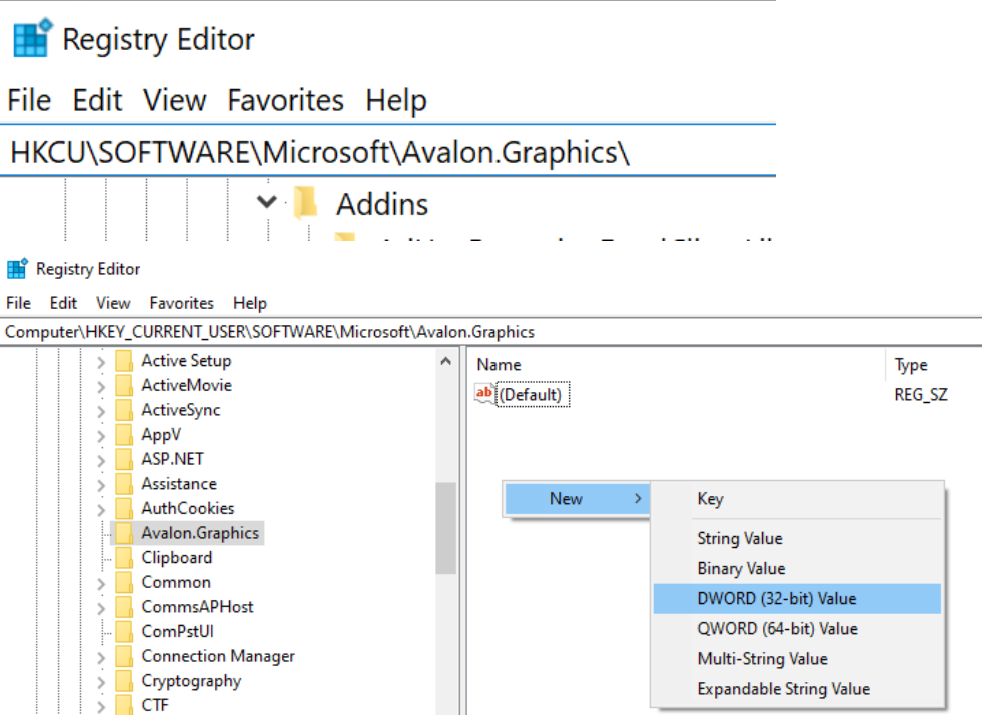Click the CTF folder icon
Image resolution: width=988 pixels, height=720 pixels.
click(124, 705)
